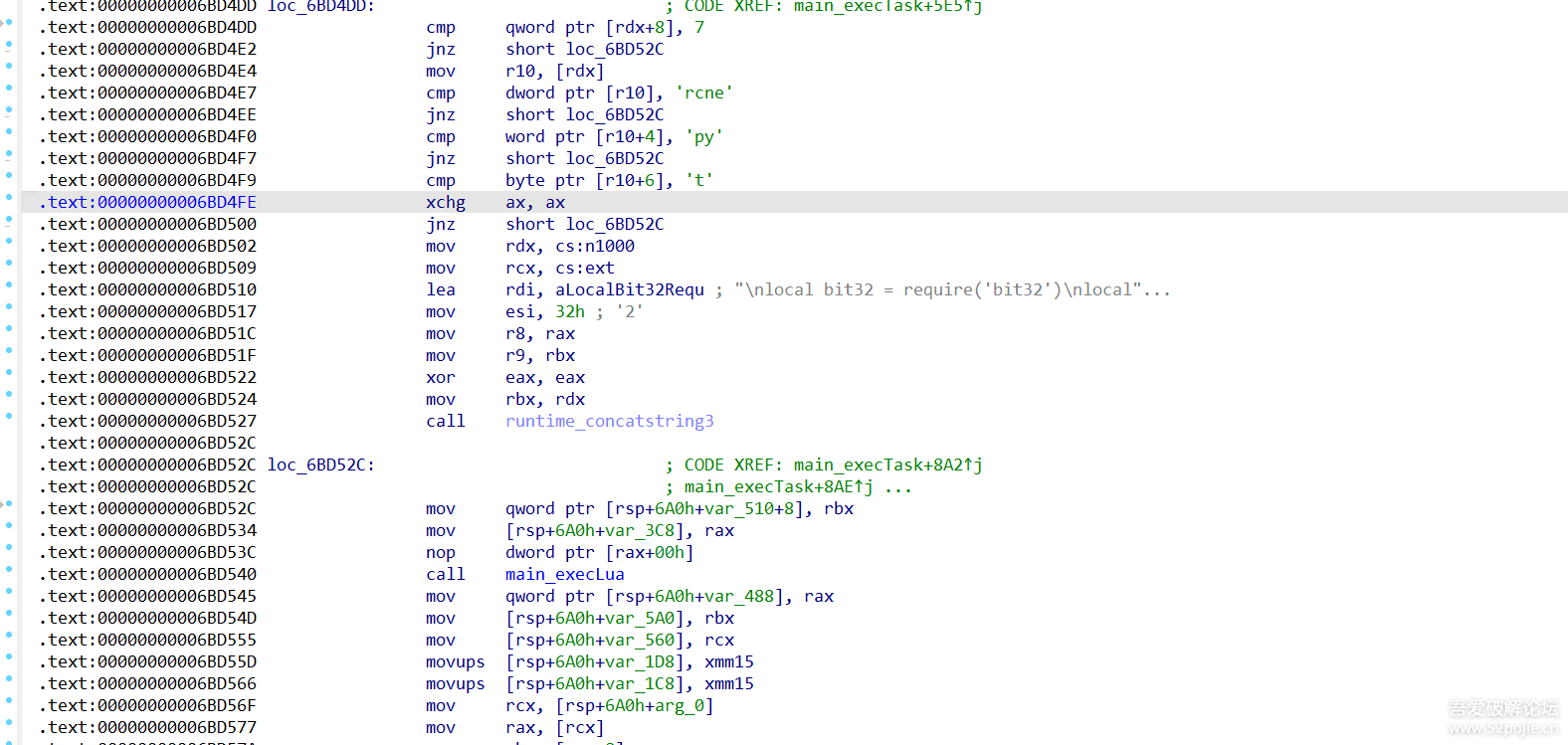Select the loc_6BD52C label definition

coord(320,465)
